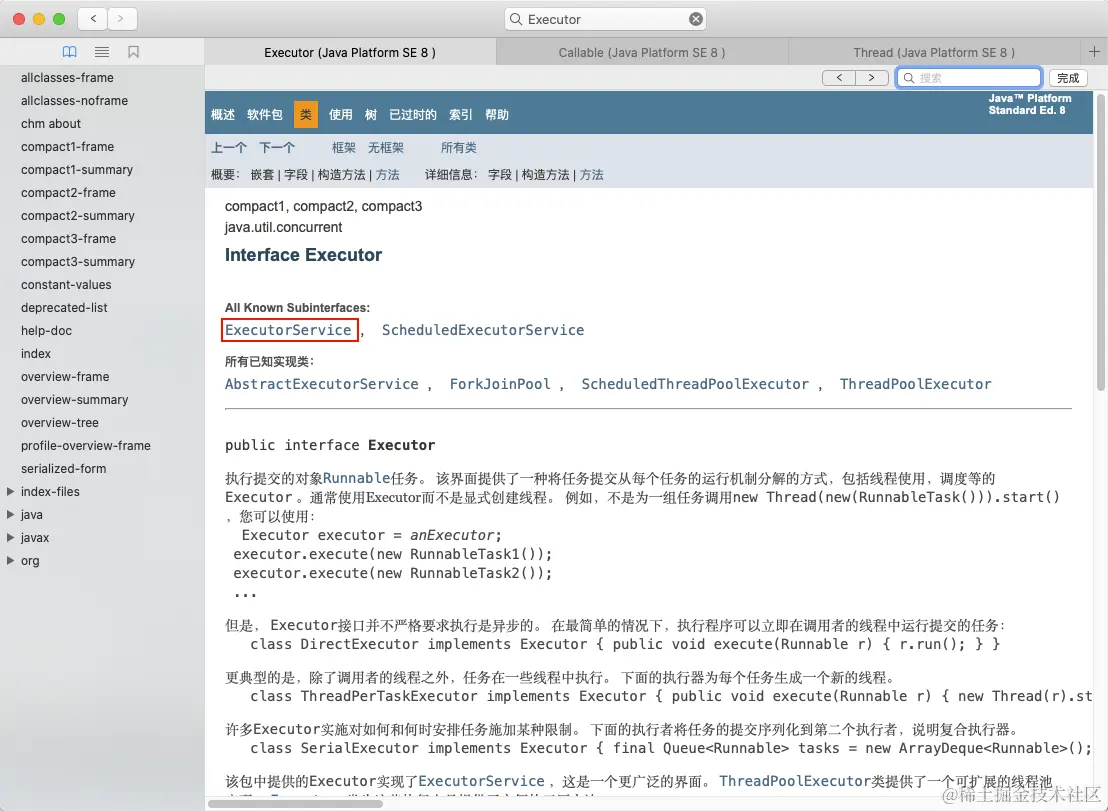The height and width of the screenshot is (811, 1108).
Task: Open the ExecutorService link
Action: 289,329
